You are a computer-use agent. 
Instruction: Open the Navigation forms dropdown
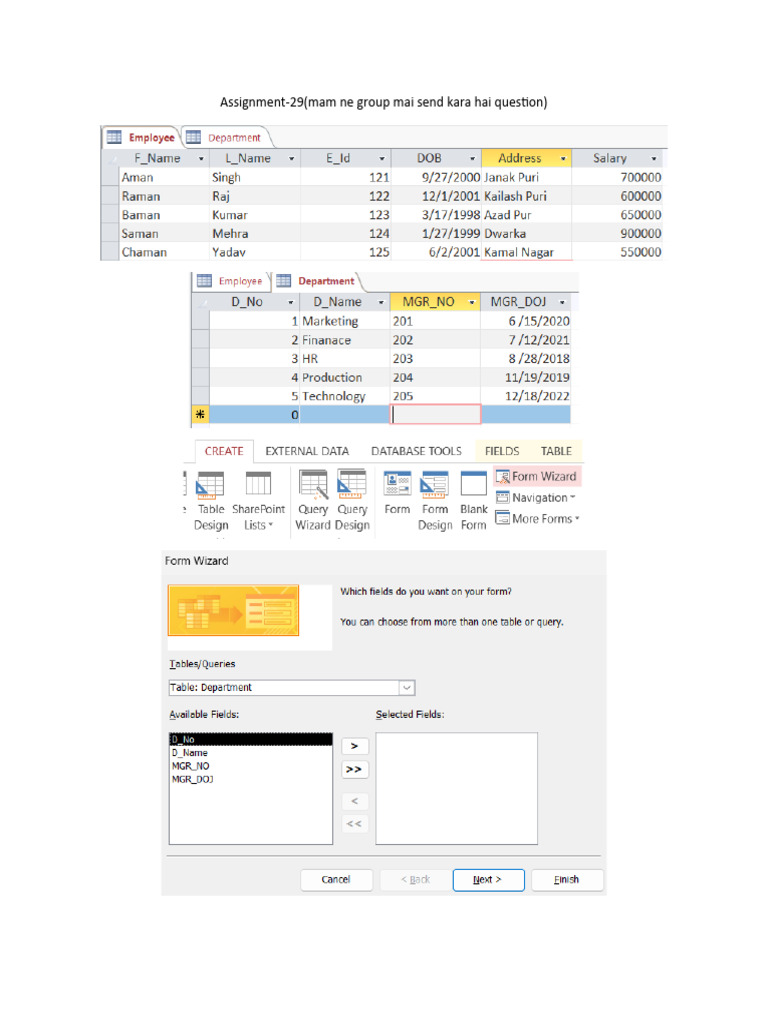tap(536, 498)
